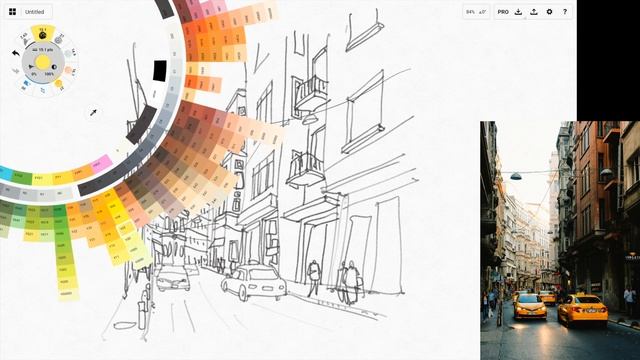The width and height of the screenshot is (640, 360).
Task: Adjust the 0% smoothing value
Action: (34, 74)
